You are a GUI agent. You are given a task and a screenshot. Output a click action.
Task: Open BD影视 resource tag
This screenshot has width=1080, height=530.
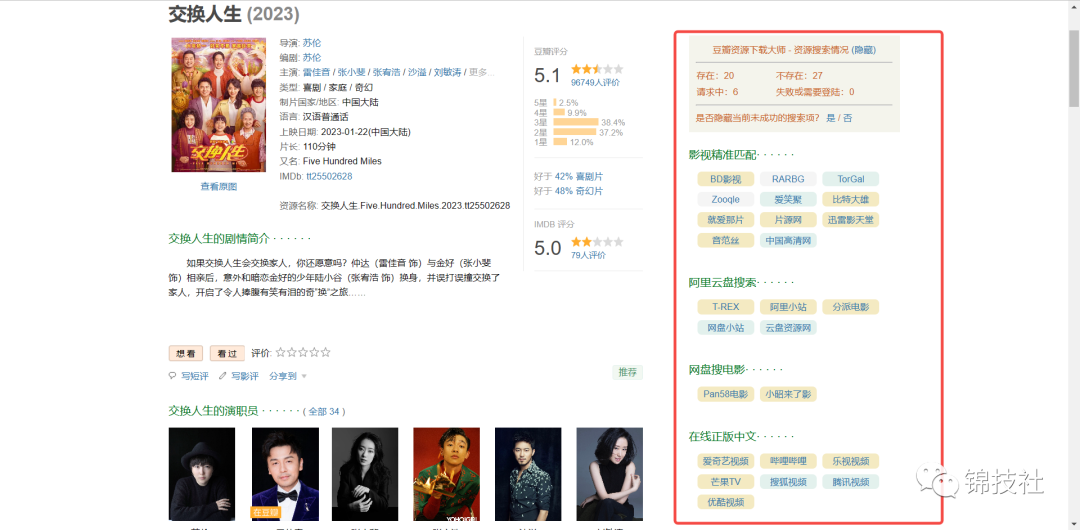pos(726,179)
